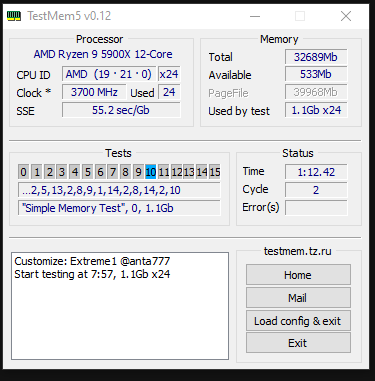Select test box 13
Image resolution: width=375 pixels, height=381 pixels.
[189, 172]
